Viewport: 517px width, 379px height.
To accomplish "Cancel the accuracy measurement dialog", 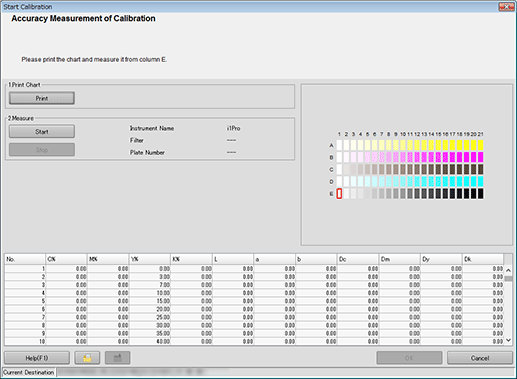I will click(480, 358).
